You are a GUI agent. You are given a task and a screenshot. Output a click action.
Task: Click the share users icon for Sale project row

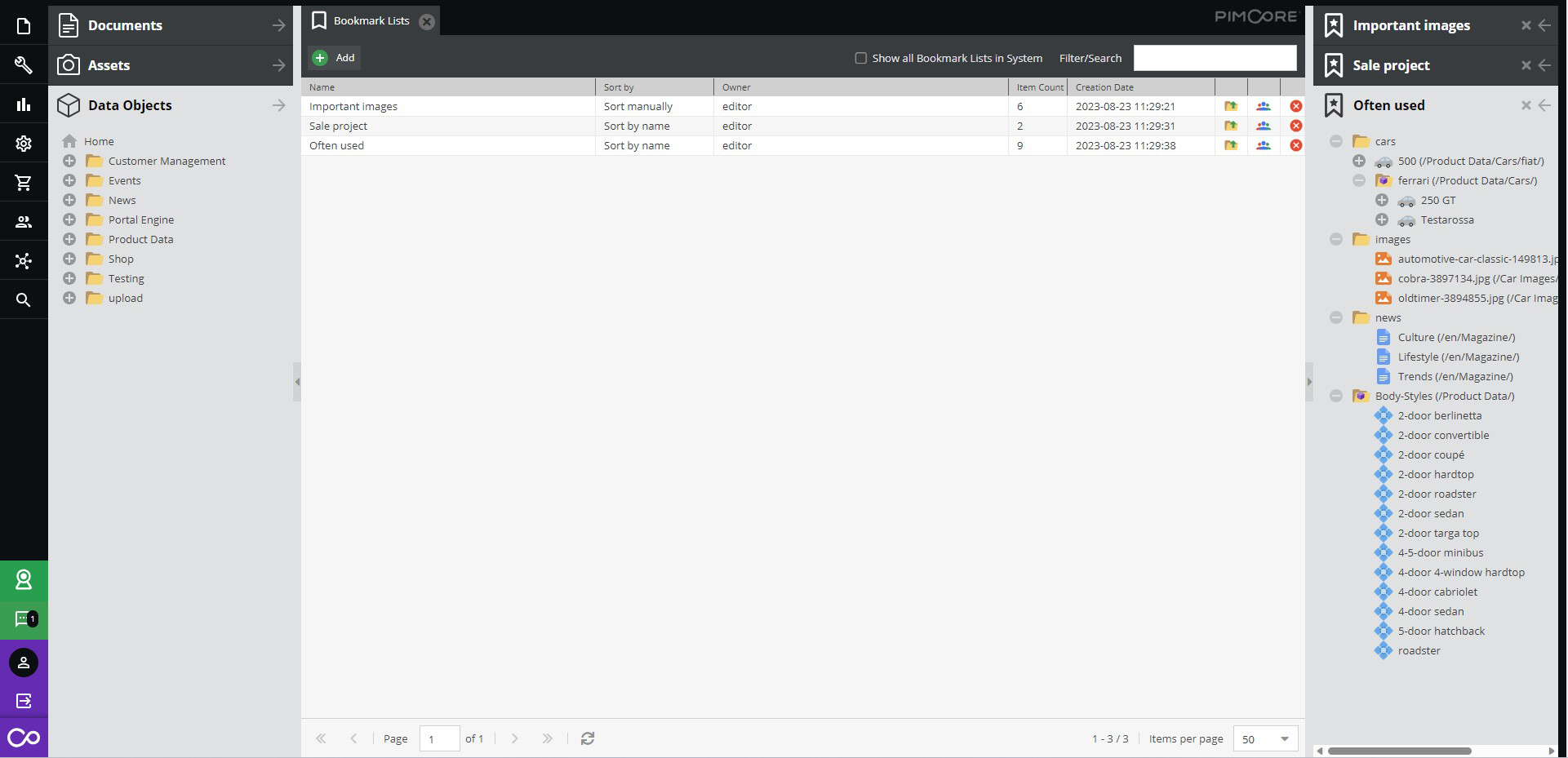click(x=1264, y=126)
